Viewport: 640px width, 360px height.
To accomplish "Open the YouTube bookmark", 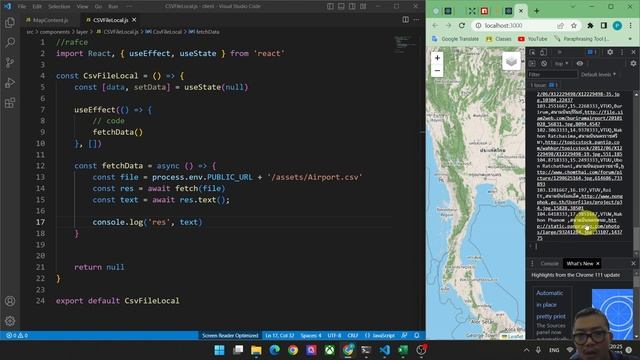I will coord(533,39).
